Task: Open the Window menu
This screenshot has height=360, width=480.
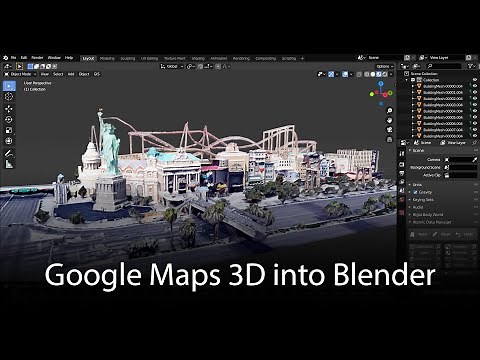Action: [54, 58]
